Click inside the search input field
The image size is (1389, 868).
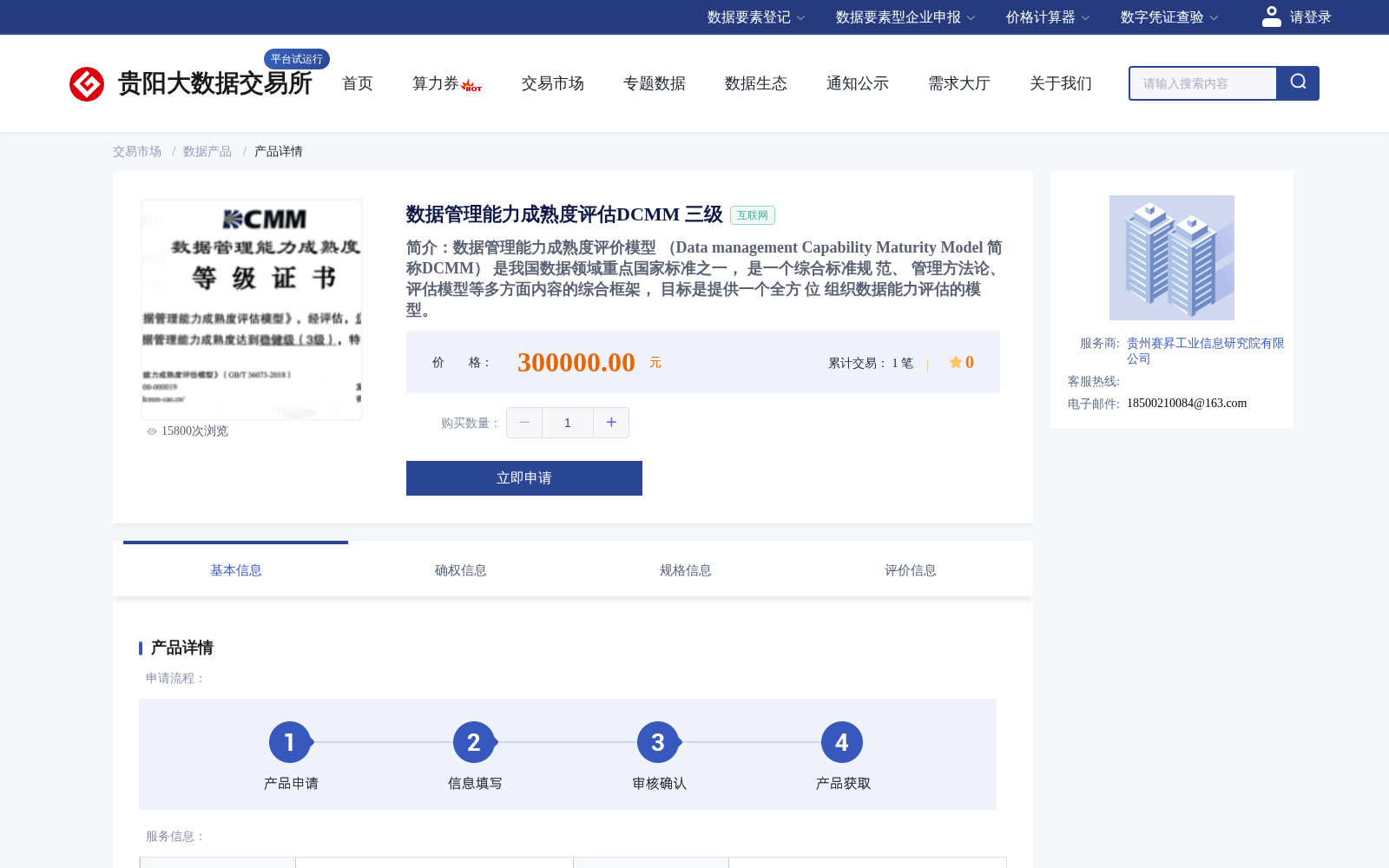click(x=1203, y=83)
